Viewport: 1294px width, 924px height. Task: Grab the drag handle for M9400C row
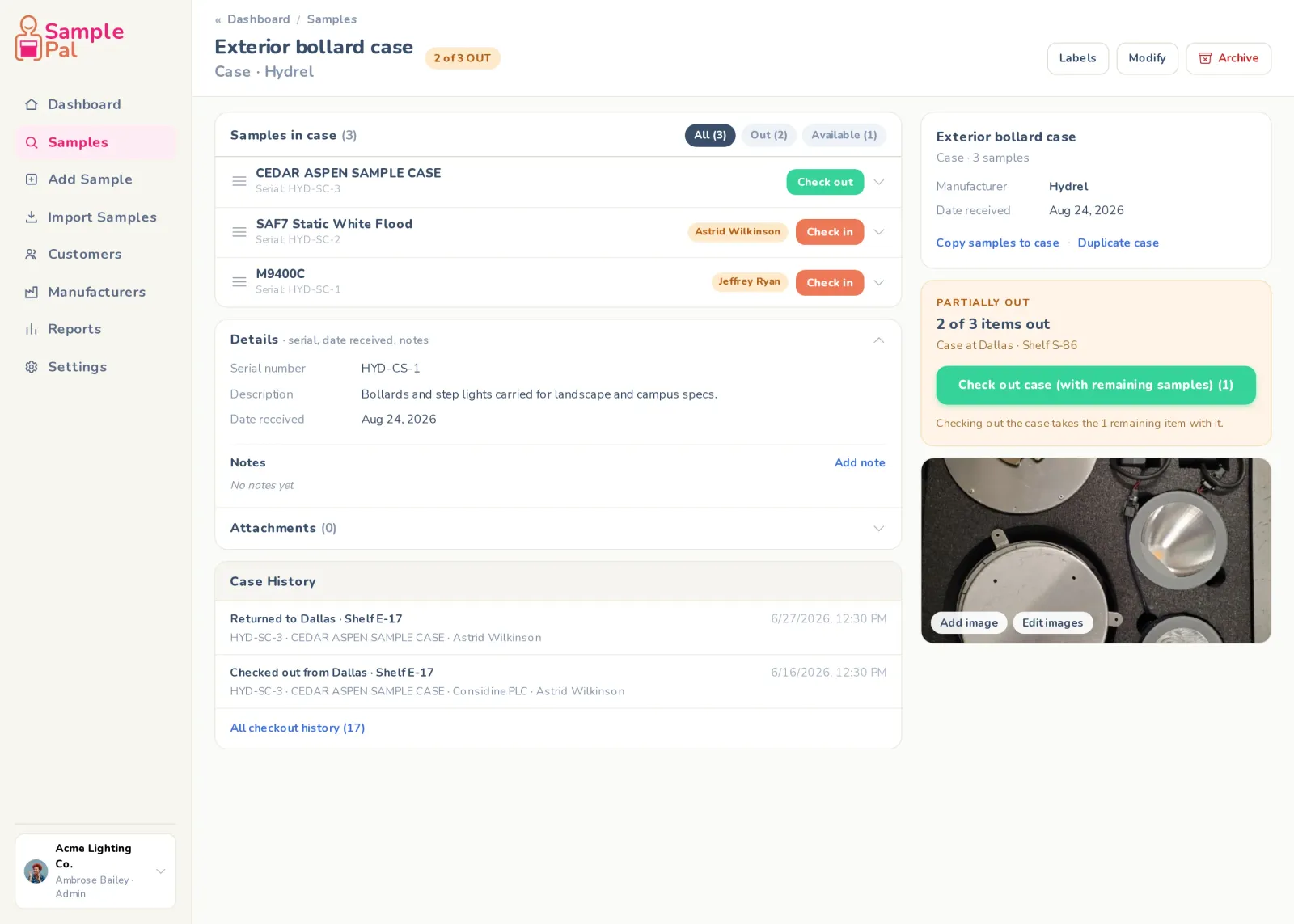coord(239,282)
